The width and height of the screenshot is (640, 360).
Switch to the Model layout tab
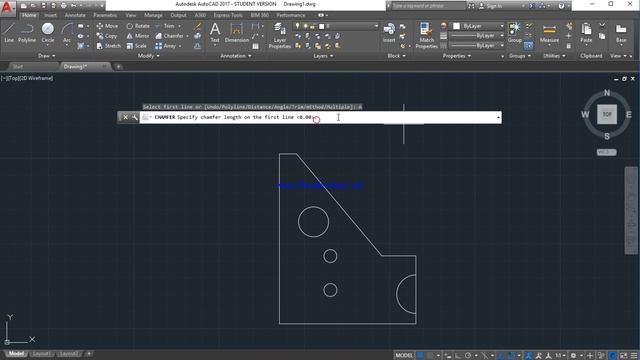pos(16,354)
